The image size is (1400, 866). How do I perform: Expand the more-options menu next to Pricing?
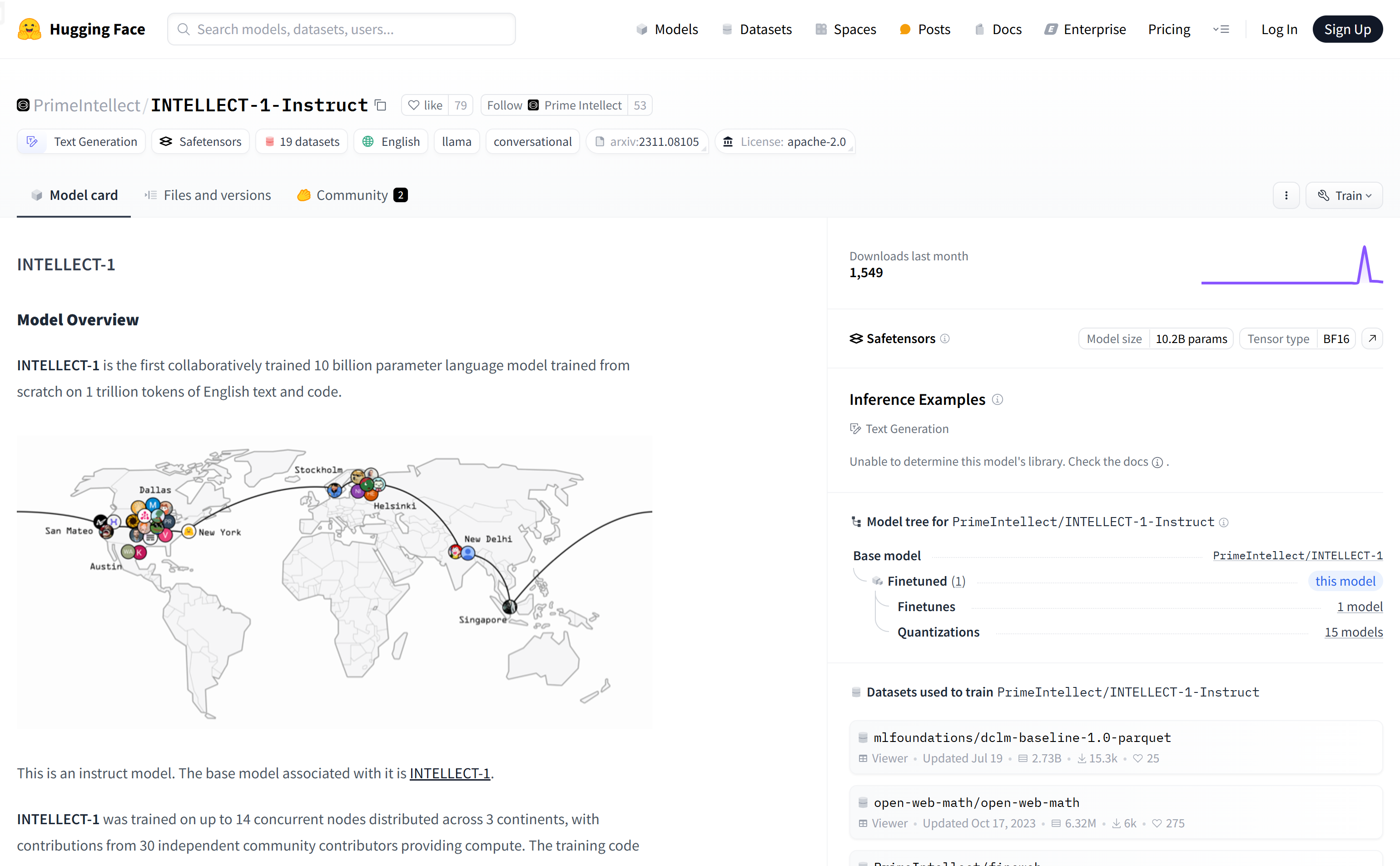(x=1221, y=29)
